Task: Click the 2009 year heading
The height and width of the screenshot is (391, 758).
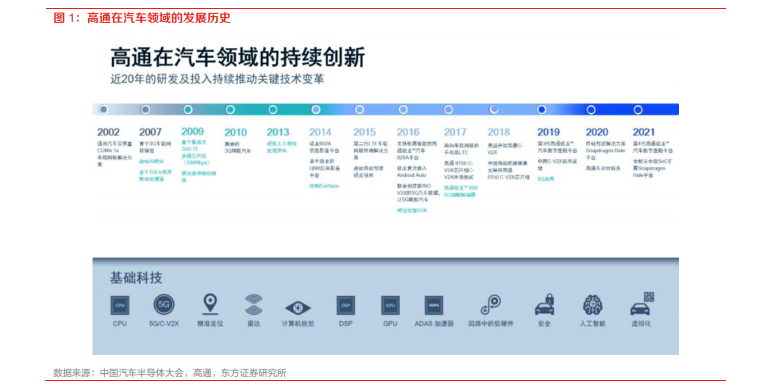Action: pos(192,131)
